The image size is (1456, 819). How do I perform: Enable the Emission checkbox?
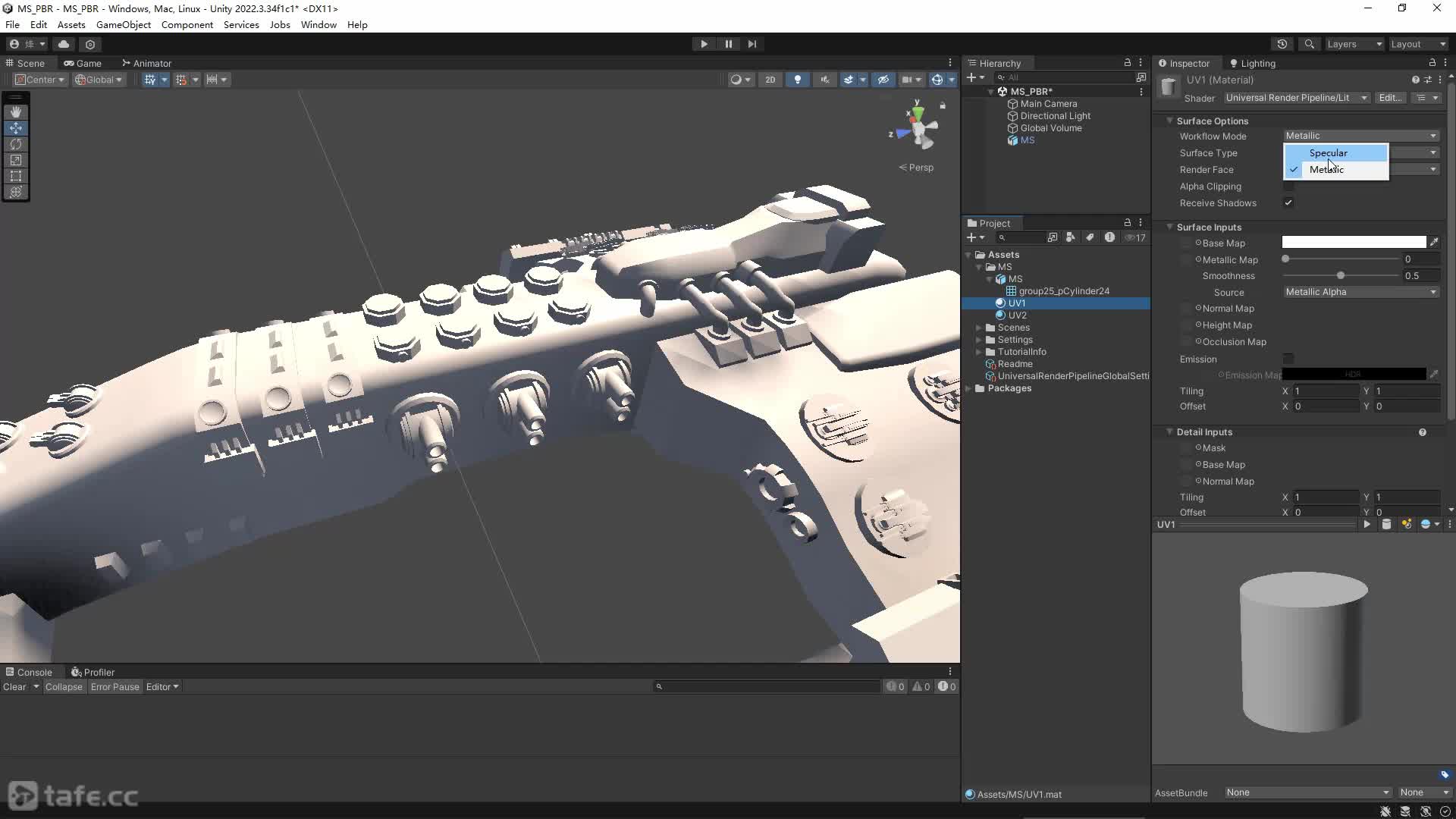pos(1288,359)
